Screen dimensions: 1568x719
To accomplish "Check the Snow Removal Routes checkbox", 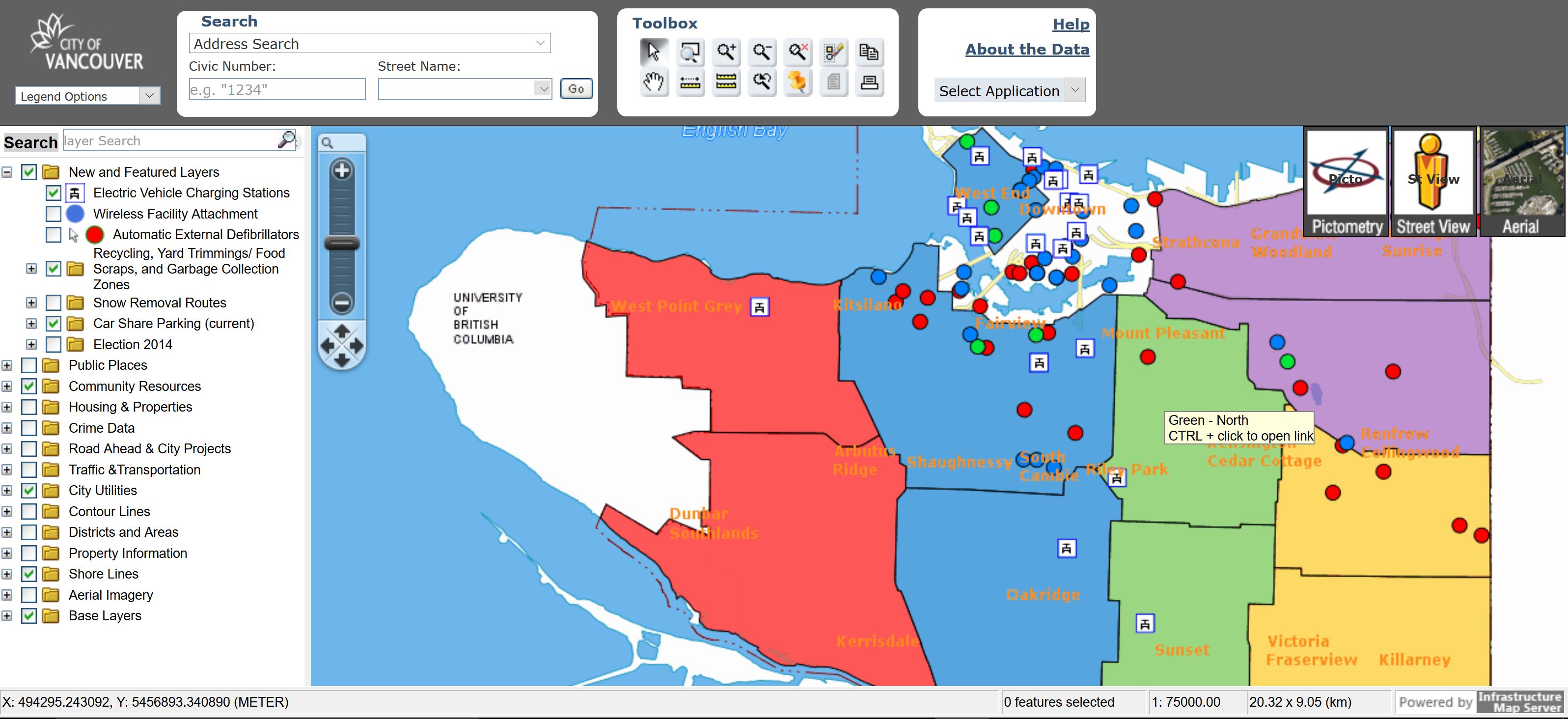I will tap(54, 303).
